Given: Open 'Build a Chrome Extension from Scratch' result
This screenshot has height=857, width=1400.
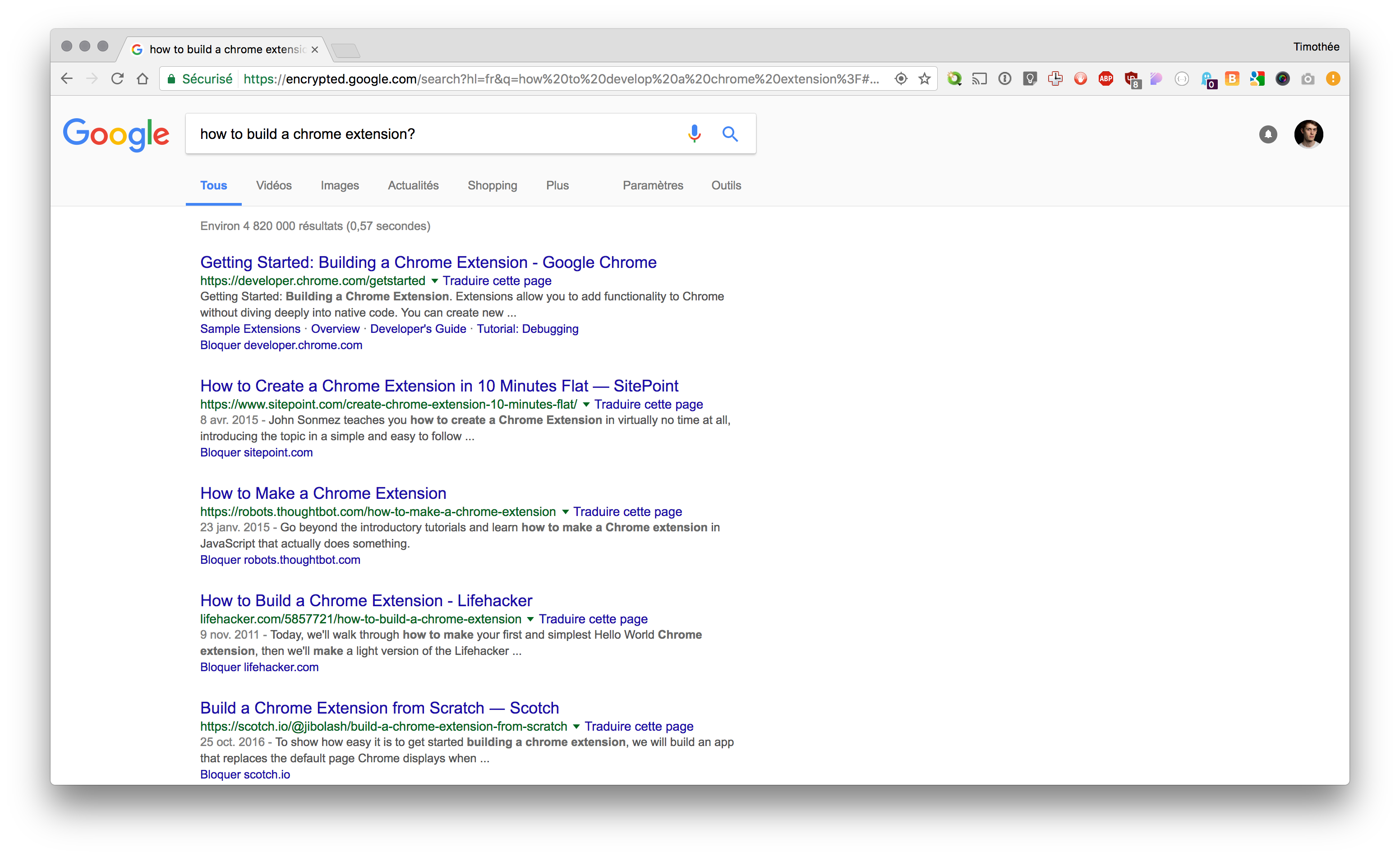Looking at the screenshot, I should point(379,708).
